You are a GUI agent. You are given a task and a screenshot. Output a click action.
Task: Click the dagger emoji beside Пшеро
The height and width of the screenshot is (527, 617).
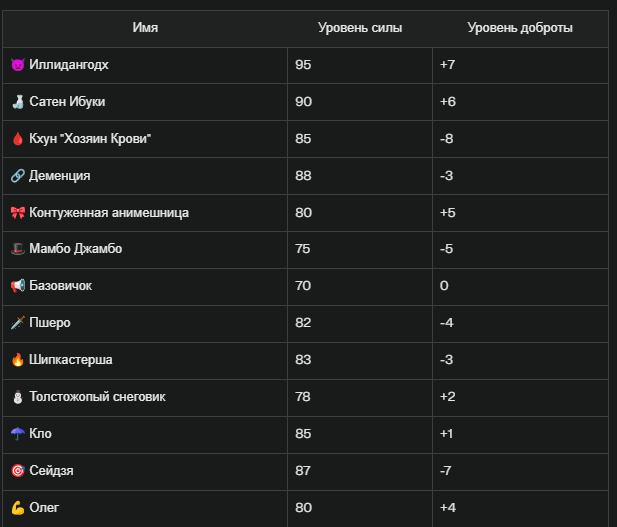(18, 323)
